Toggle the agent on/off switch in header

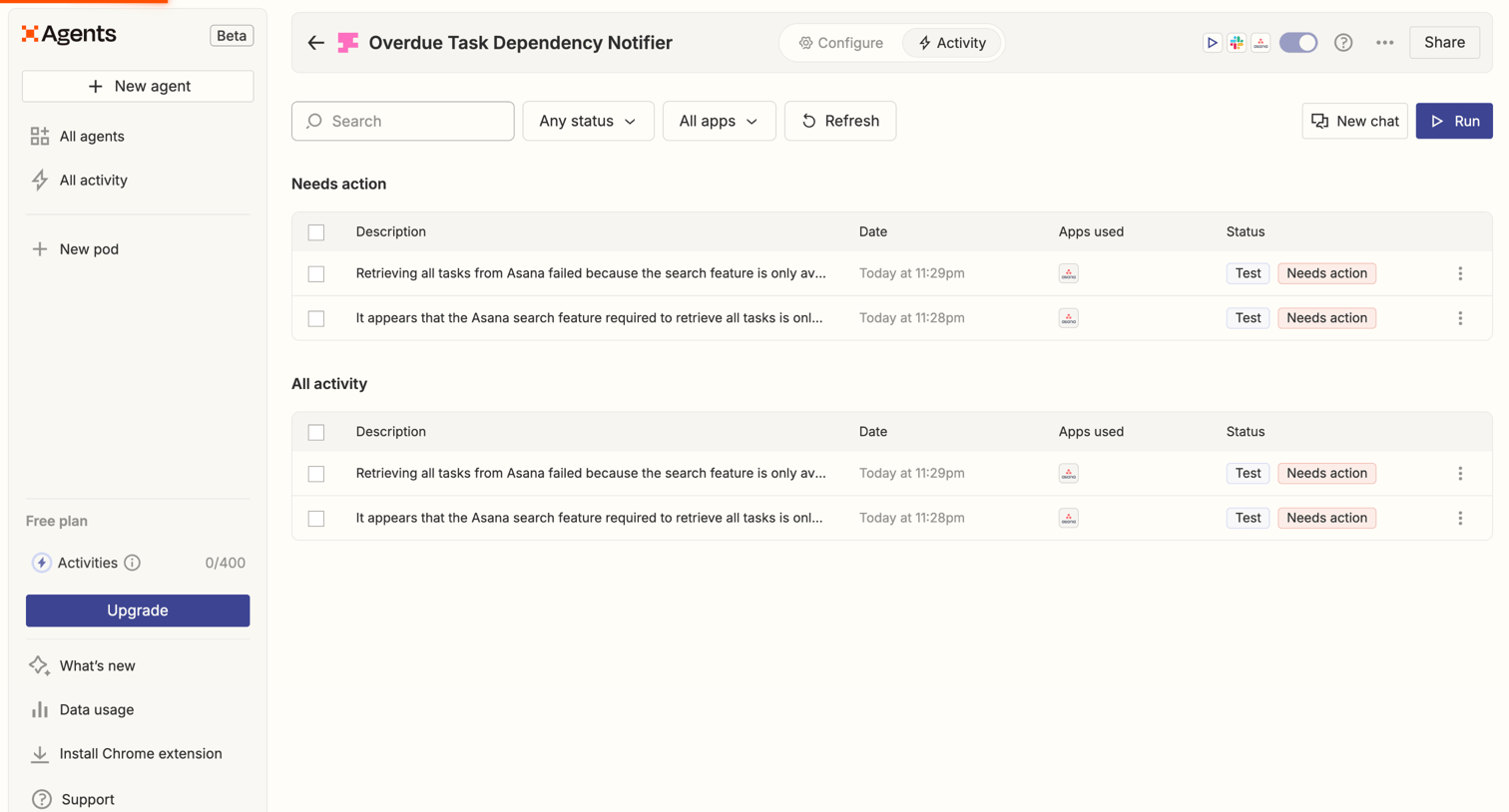(1298, 43)
